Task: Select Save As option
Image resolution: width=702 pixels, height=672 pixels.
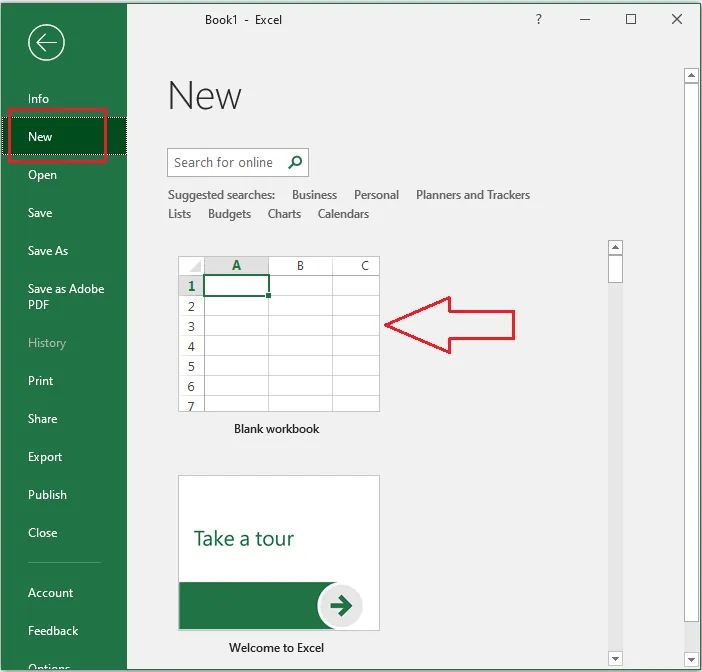Action: coord(48,251)
